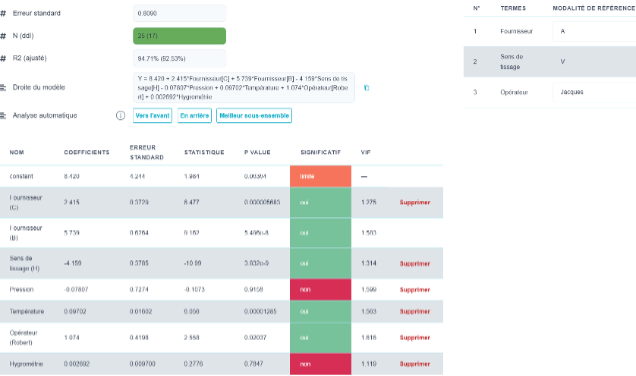Open Fournisseur reference modality dropdown showing A
This screenshot has height=376, width=636.
point(594,31)
